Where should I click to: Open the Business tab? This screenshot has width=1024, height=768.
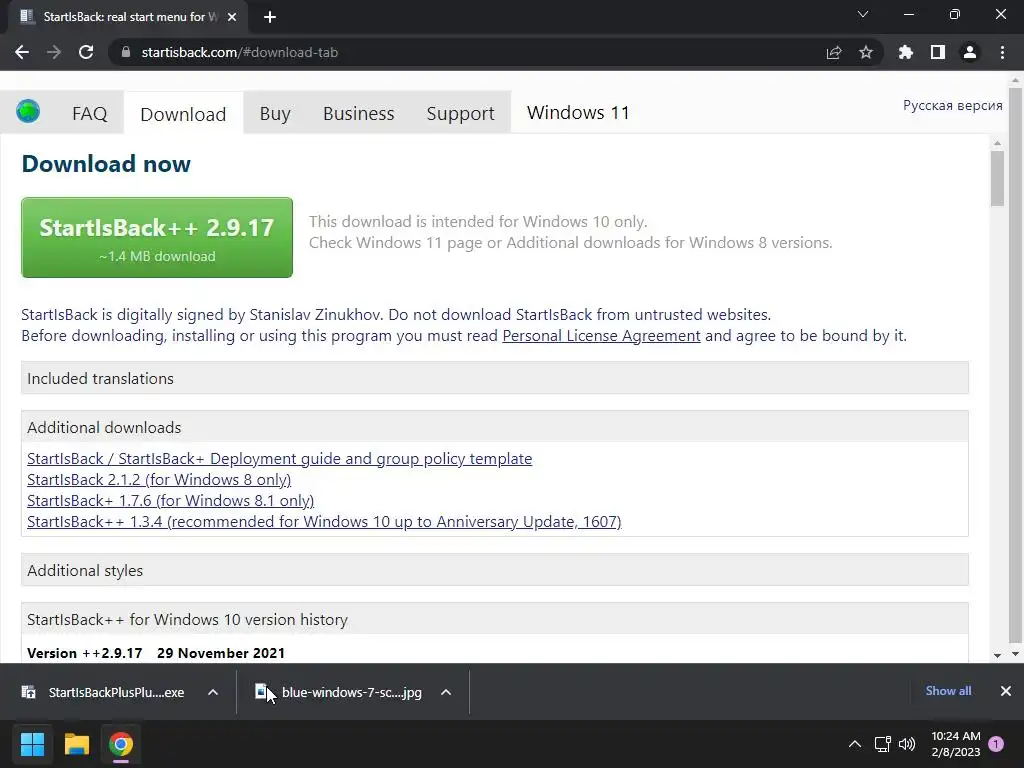coord(359,114)
